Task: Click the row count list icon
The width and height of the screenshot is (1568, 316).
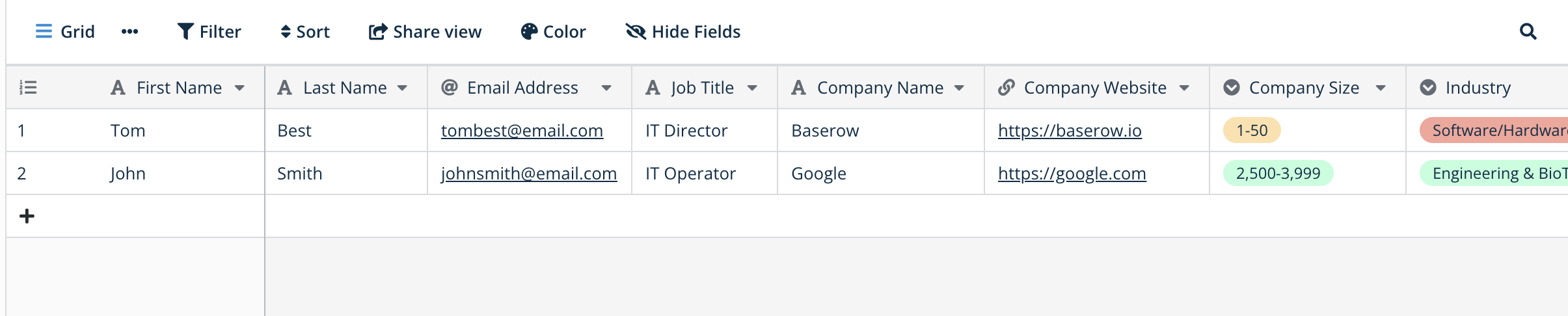Action: point(28,87)
